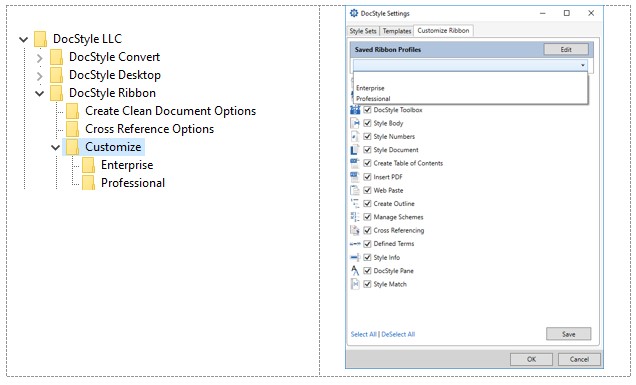Click the DocStyle Convert folder icon

(56, 57)
